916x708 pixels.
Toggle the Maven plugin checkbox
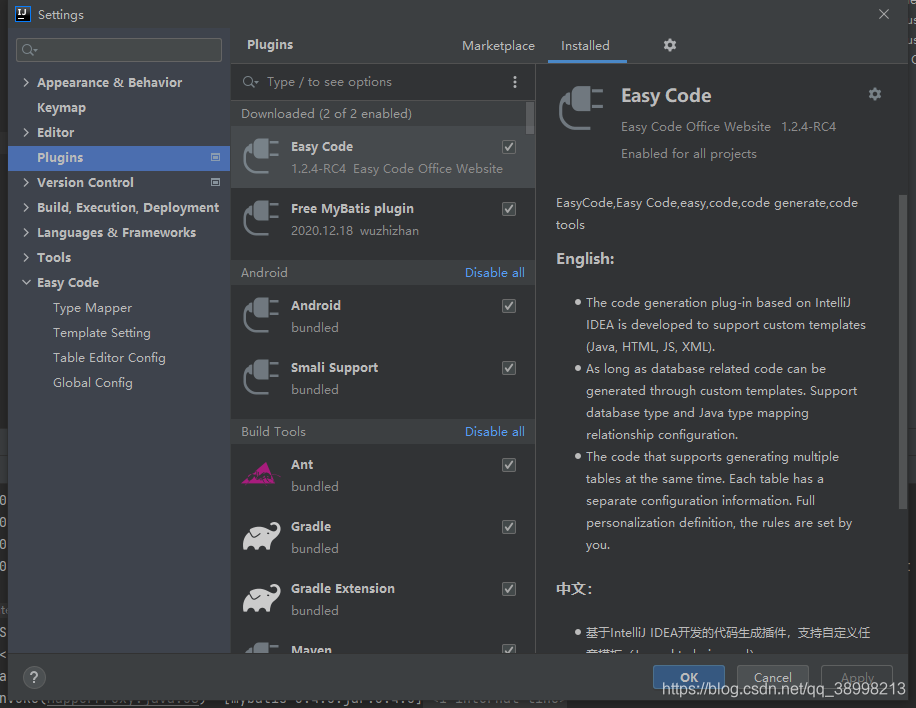pyautogui.click(x=509, y=648)
